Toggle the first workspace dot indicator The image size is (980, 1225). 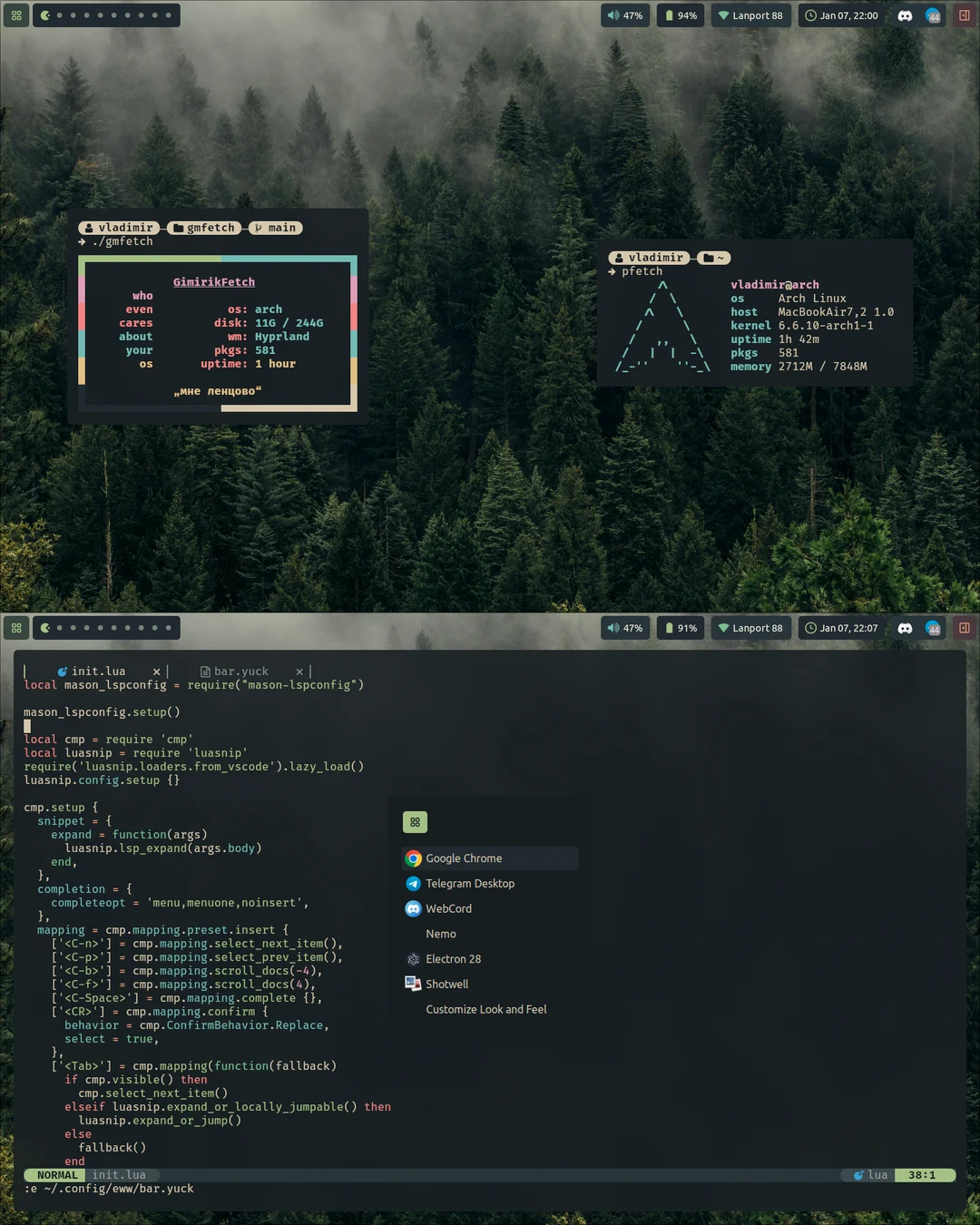[x=61, y=15]
